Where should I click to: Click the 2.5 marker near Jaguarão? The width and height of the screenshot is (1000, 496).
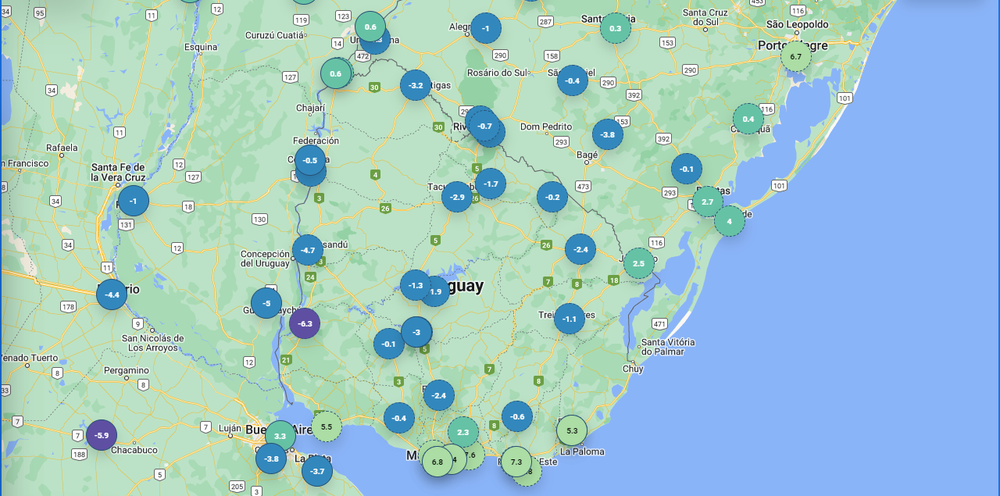click(639, 263)
